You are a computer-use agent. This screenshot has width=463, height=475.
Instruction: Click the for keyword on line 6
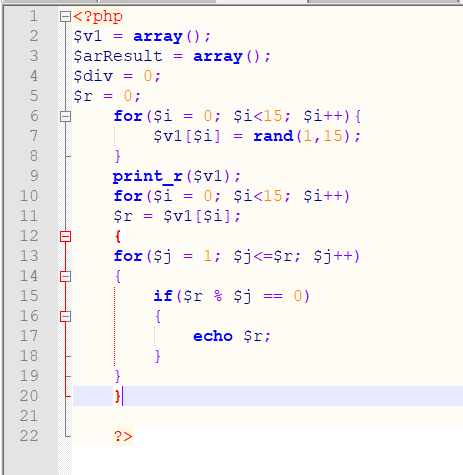128,116
